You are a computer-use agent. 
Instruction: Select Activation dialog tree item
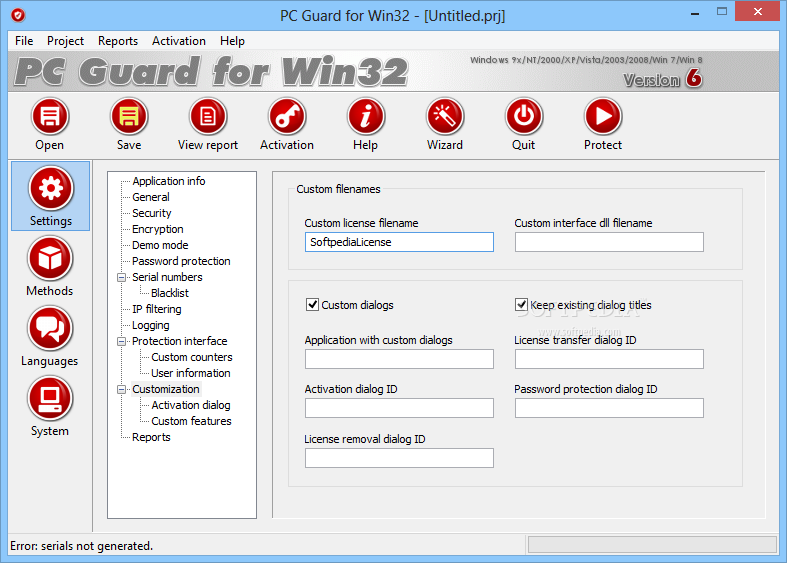click(x=191, y=405)
